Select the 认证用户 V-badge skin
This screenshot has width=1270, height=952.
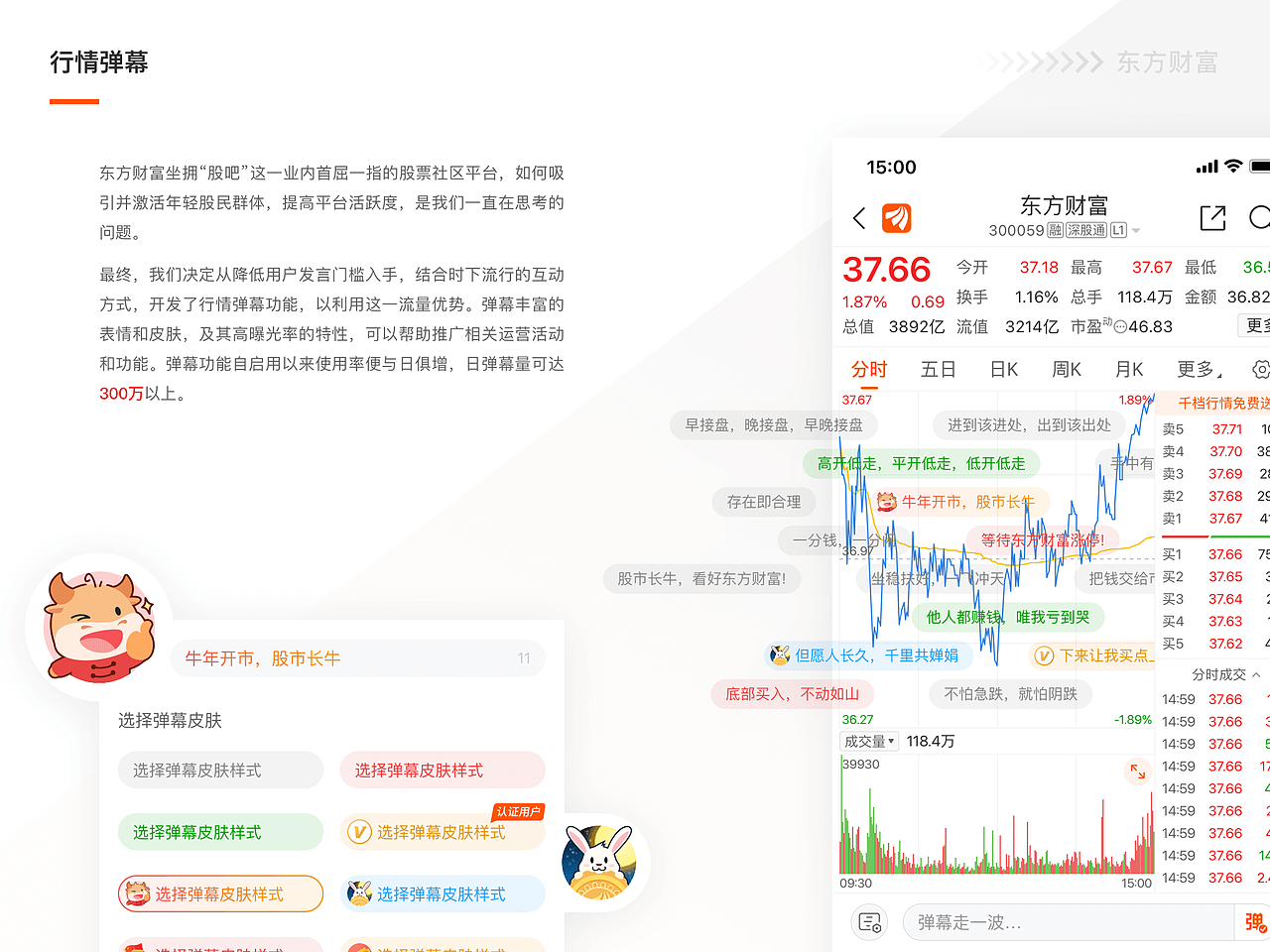(x=443, y=832)
